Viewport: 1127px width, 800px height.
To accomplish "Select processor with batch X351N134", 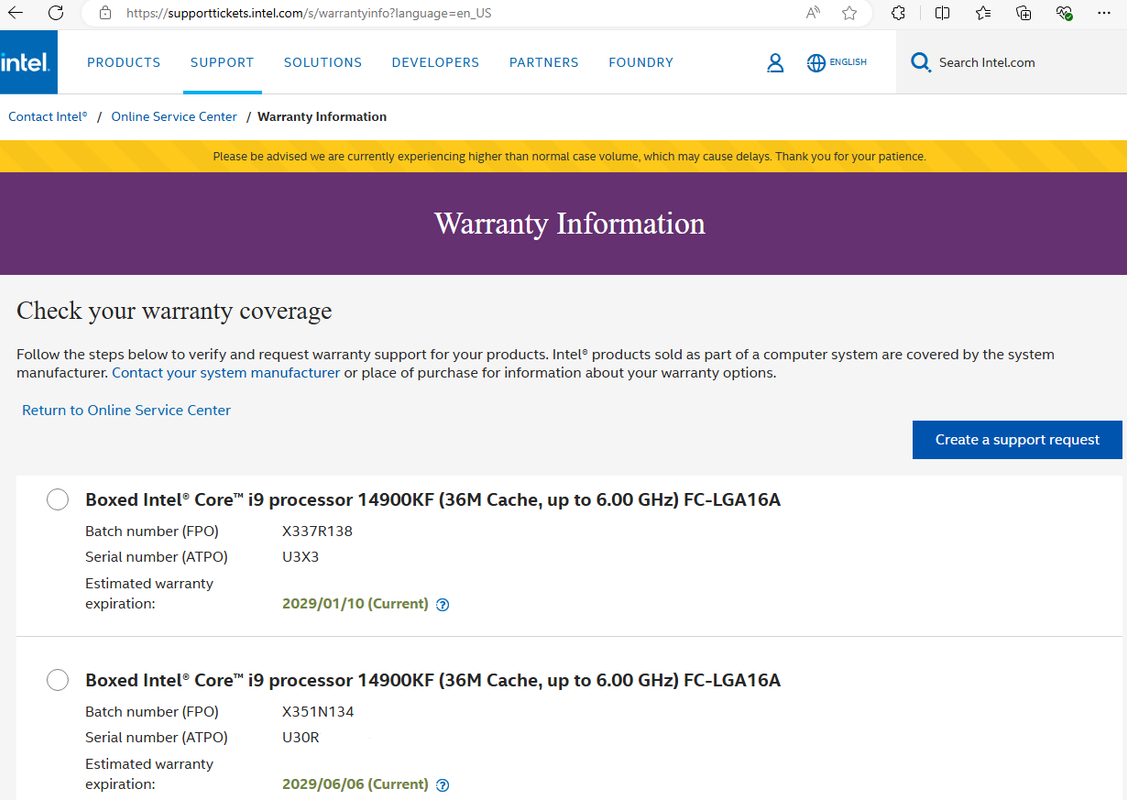I will [x=58, y=679].
